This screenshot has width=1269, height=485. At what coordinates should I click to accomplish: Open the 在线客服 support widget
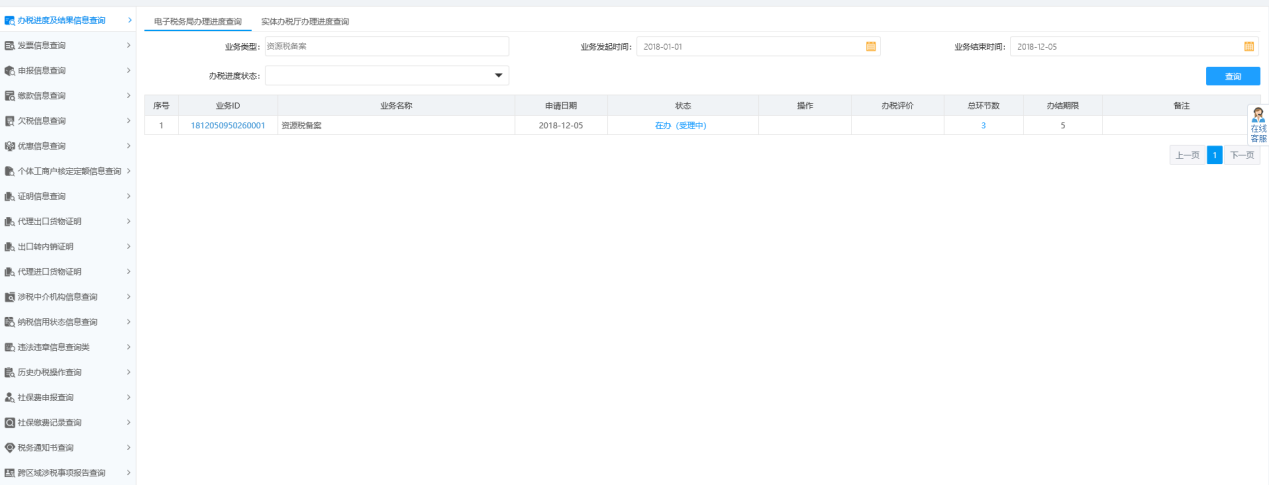[1258, 125]
